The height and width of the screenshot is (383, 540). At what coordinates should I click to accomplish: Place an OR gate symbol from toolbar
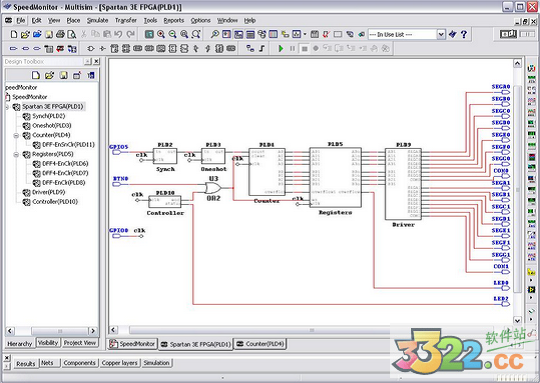[91, 49]
